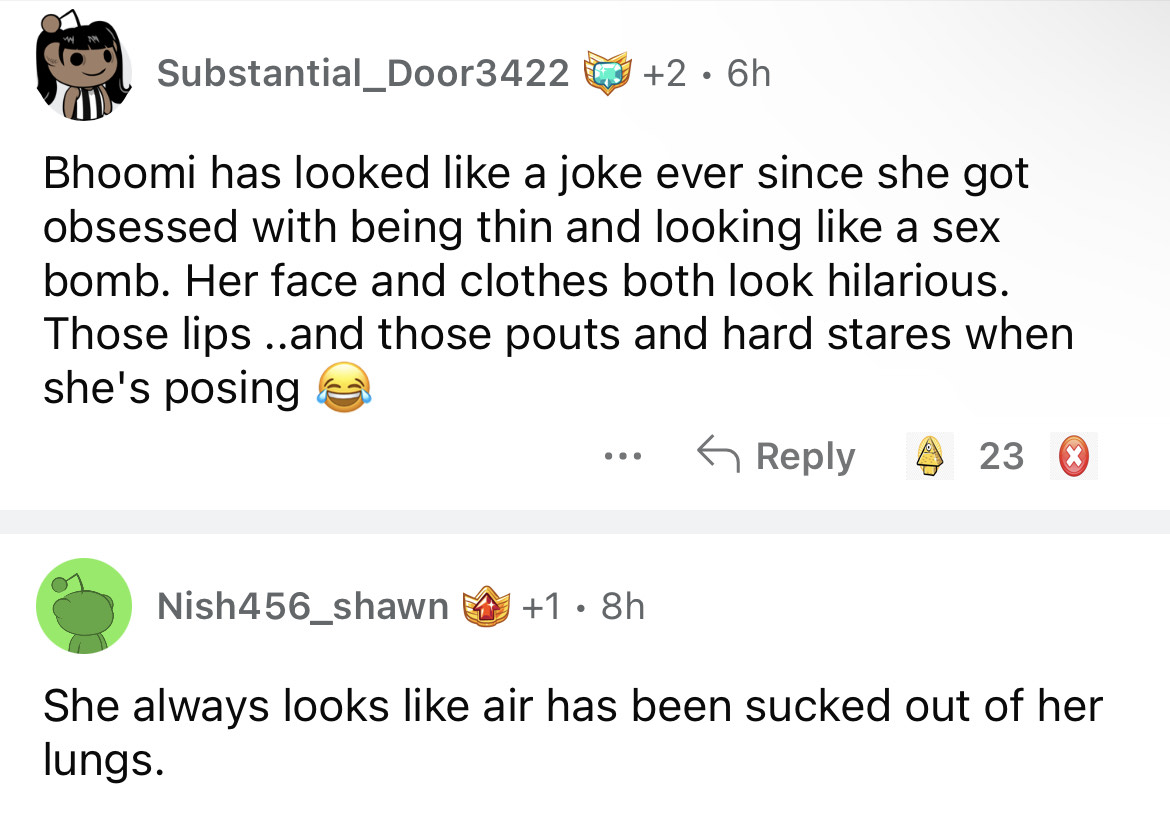This screenshot has height=815, width=1170.
Task: Open the +2 achievements count
Action: tap(664, 72)
